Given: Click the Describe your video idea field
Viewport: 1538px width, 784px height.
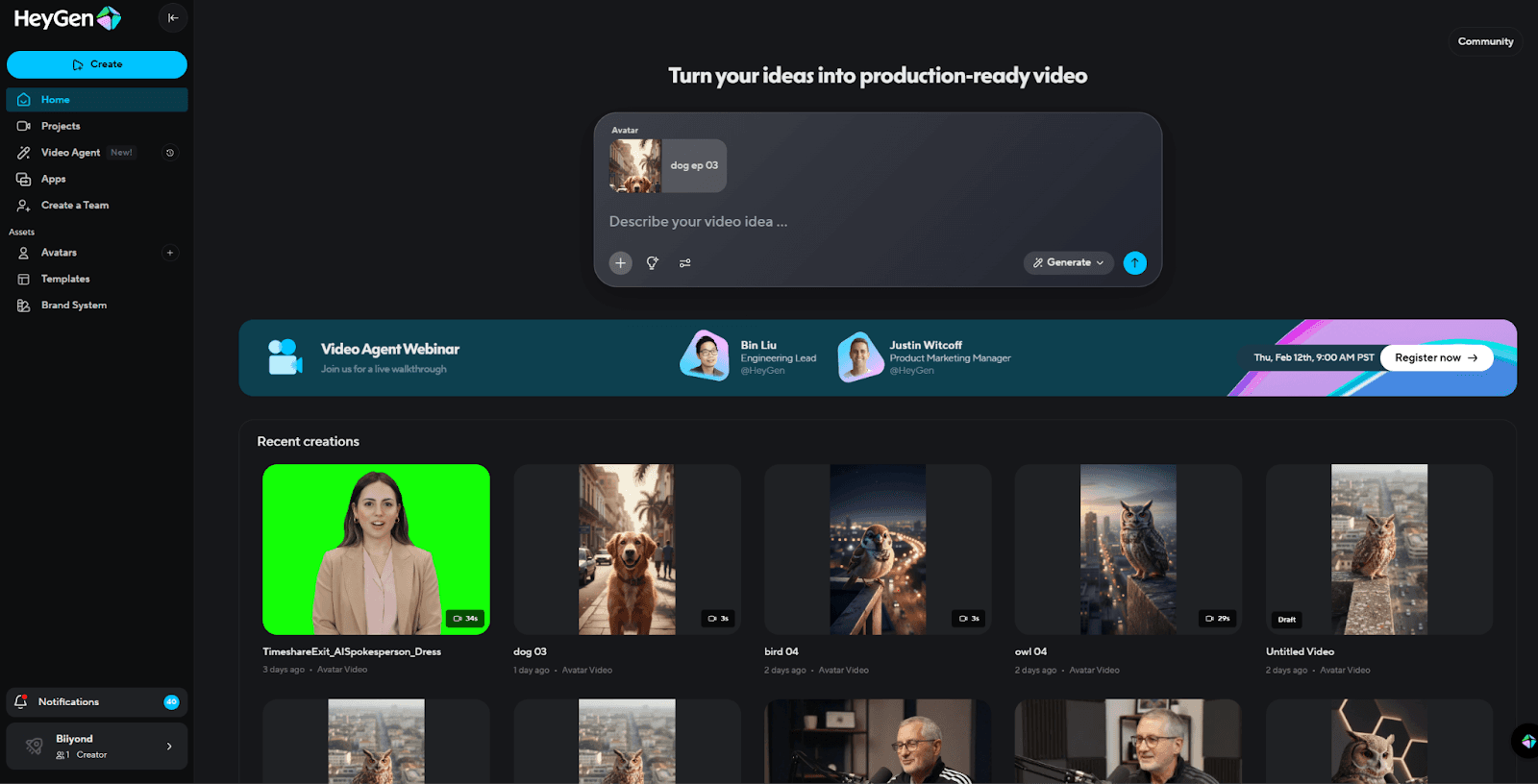Looking at the screenshot, I should pos(877,222).
